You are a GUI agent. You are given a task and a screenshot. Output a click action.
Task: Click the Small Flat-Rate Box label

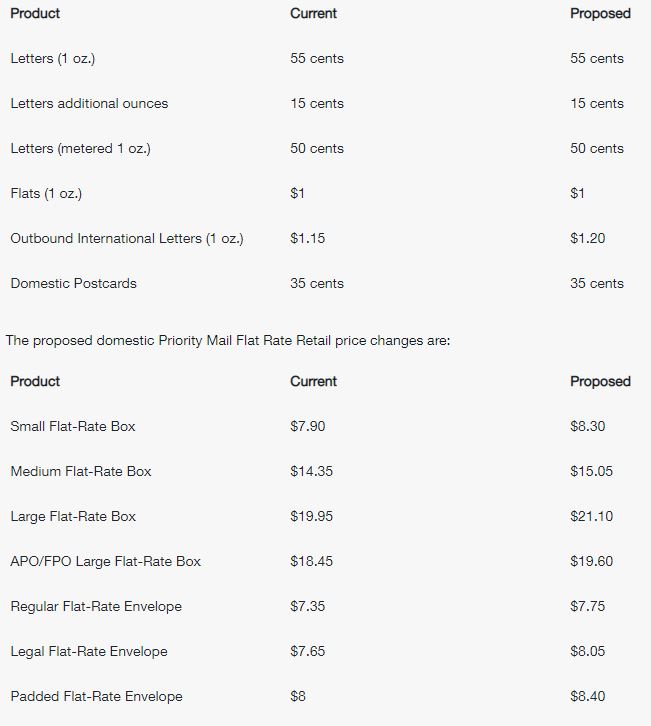[x=73, y=426]
